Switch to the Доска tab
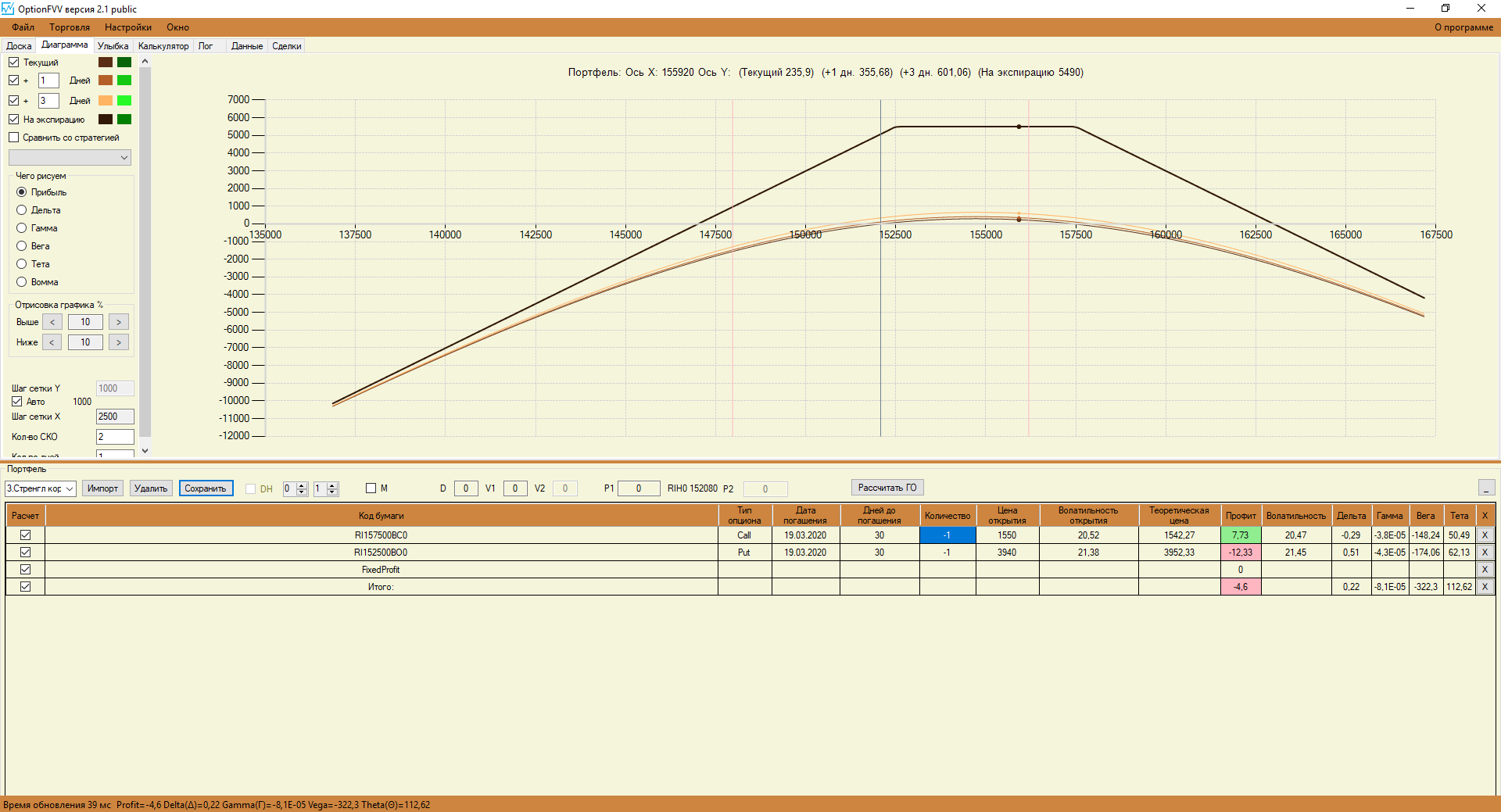This screenshot has height=812, width=1501. [x=19, y=46]
